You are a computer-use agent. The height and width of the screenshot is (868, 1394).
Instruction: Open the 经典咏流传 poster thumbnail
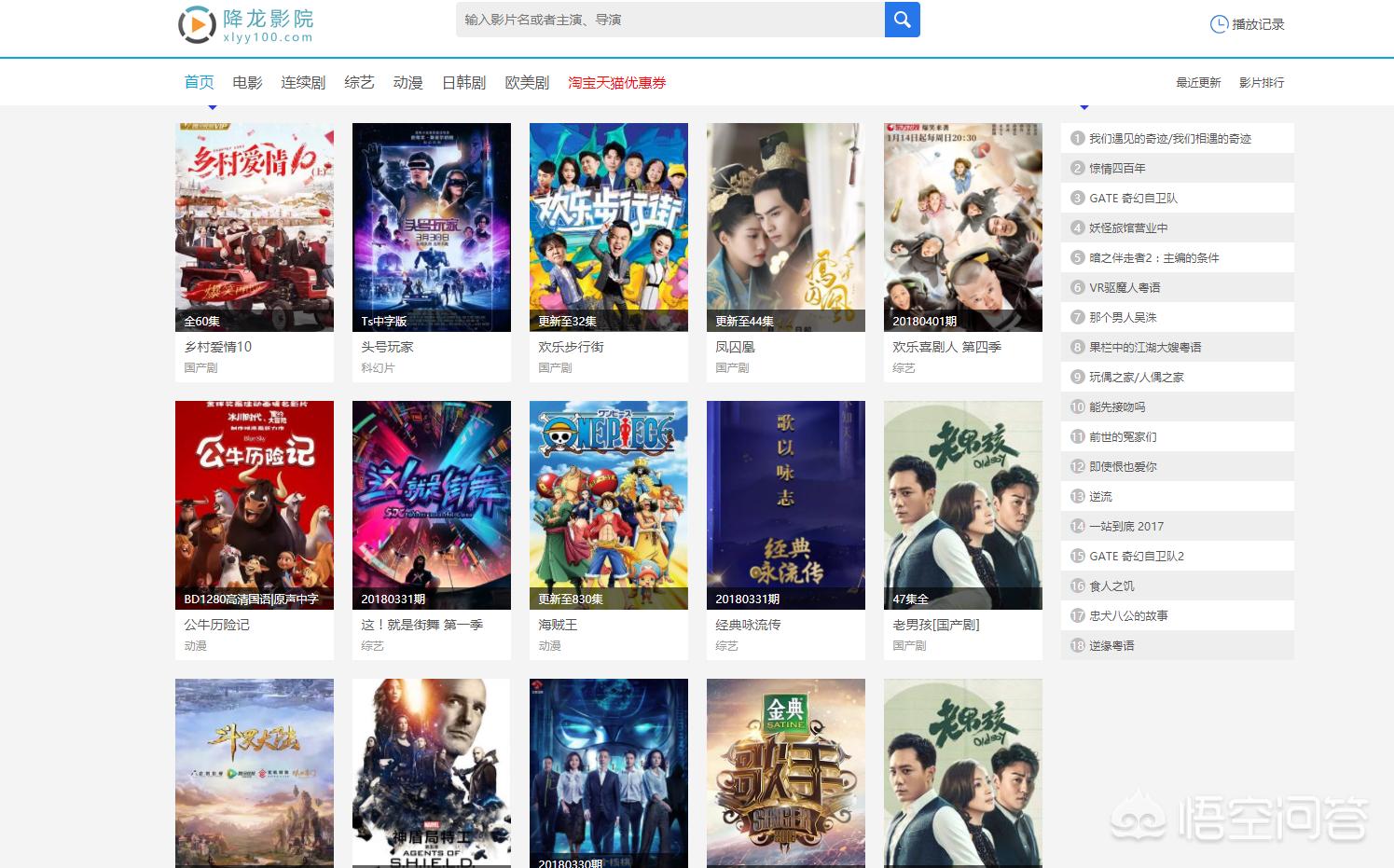786,505
